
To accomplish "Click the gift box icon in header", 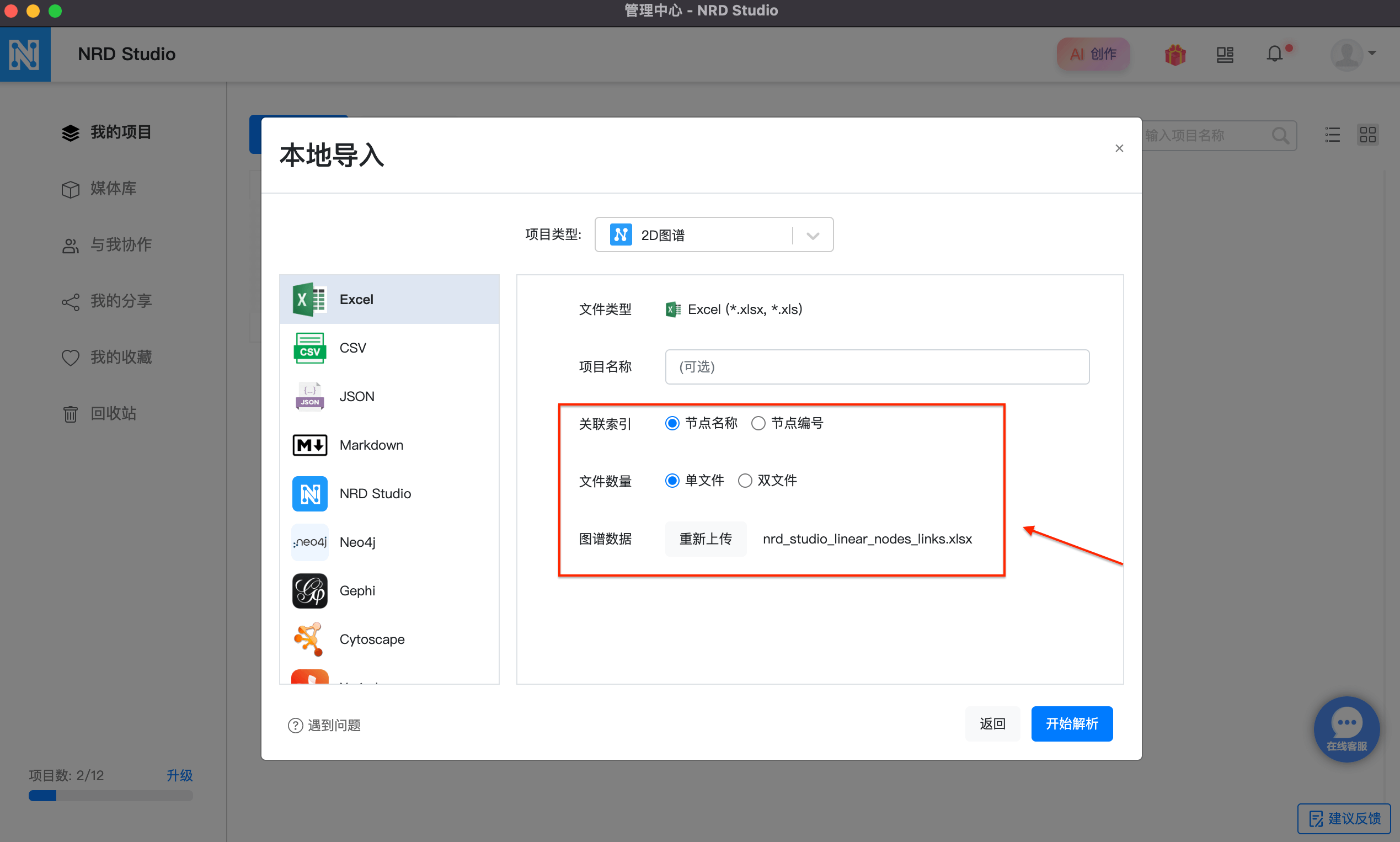I will click(x=1175, y=55).
